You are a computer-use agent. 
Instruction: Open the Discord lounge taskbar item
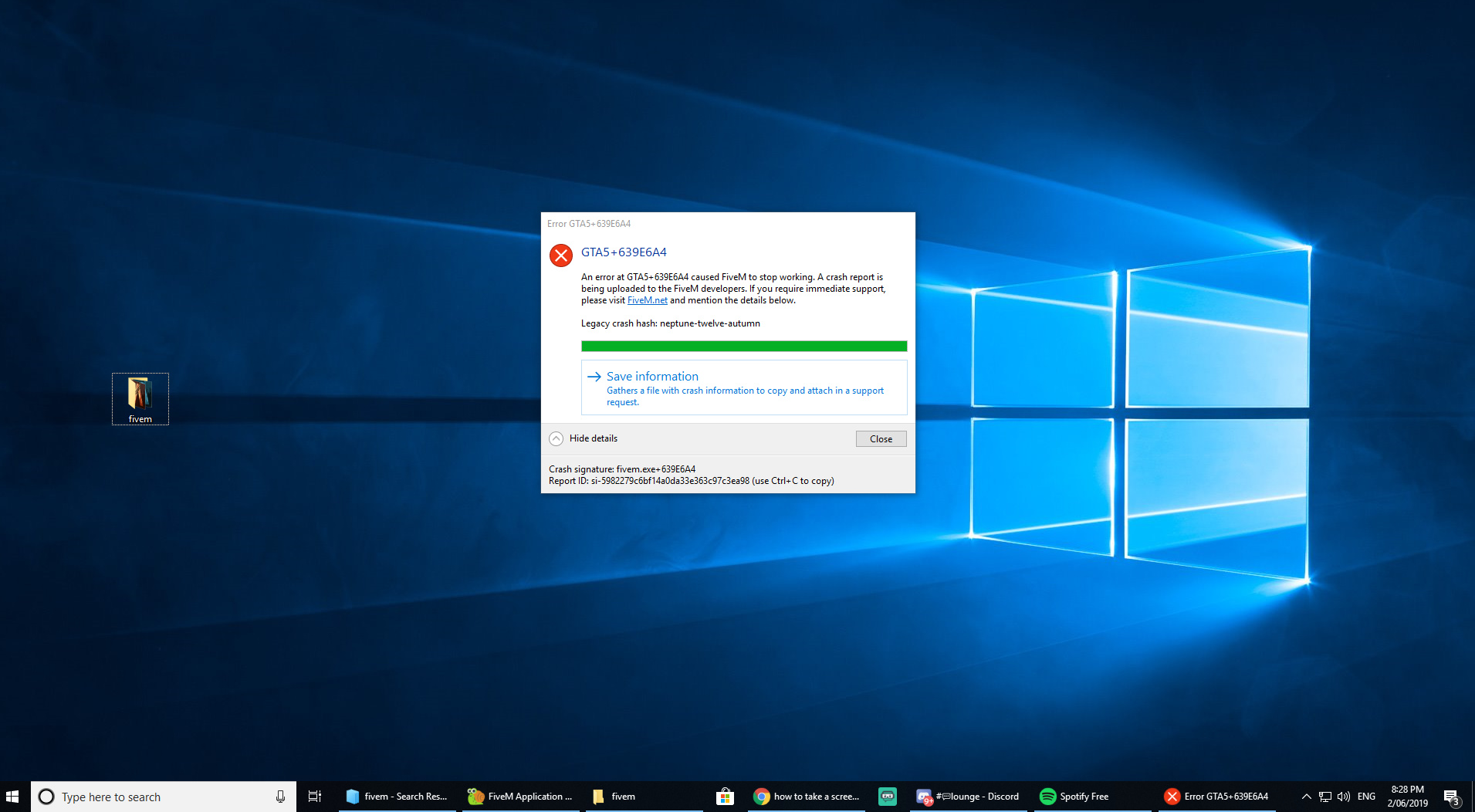pyautogui.click(x=968, y=797)
